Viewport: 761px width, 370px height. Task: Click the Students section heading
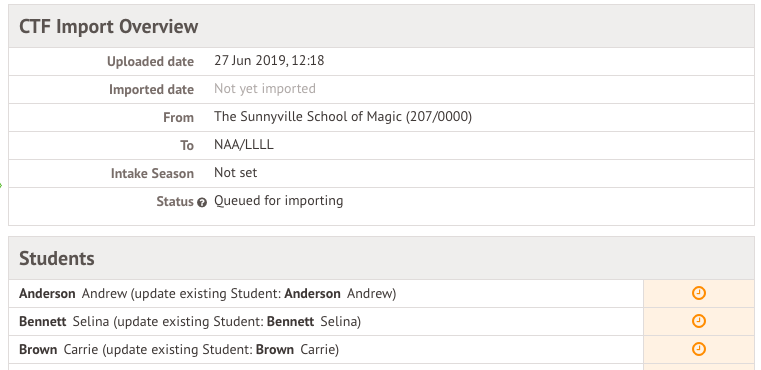(x=57, y=258)
